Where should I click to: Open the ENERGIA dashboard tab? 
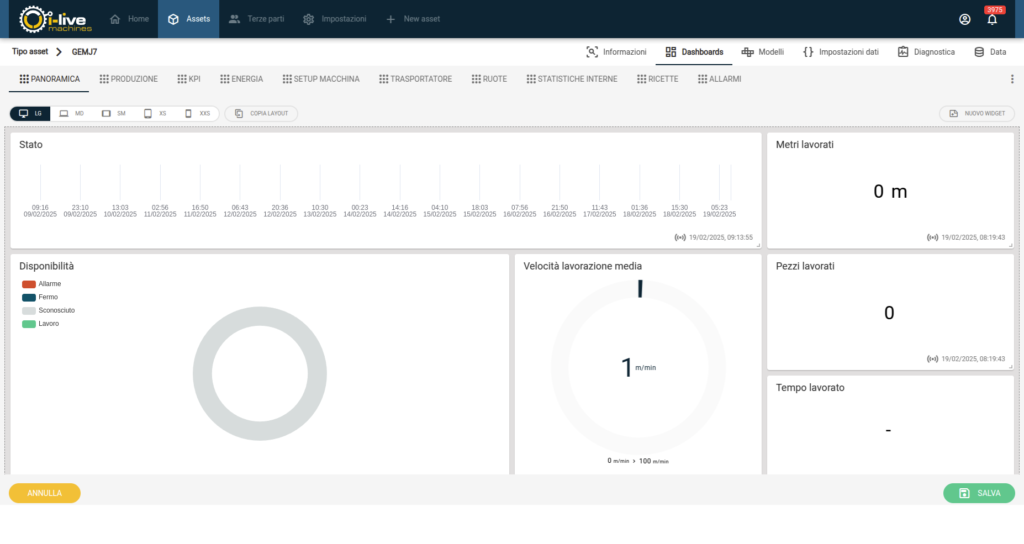[x=241, y=79]
